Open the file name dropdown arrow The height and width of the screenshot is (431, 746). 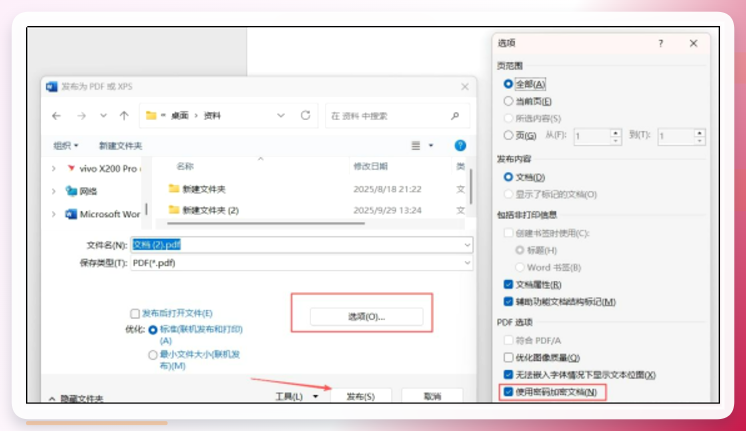pos(467,245)
